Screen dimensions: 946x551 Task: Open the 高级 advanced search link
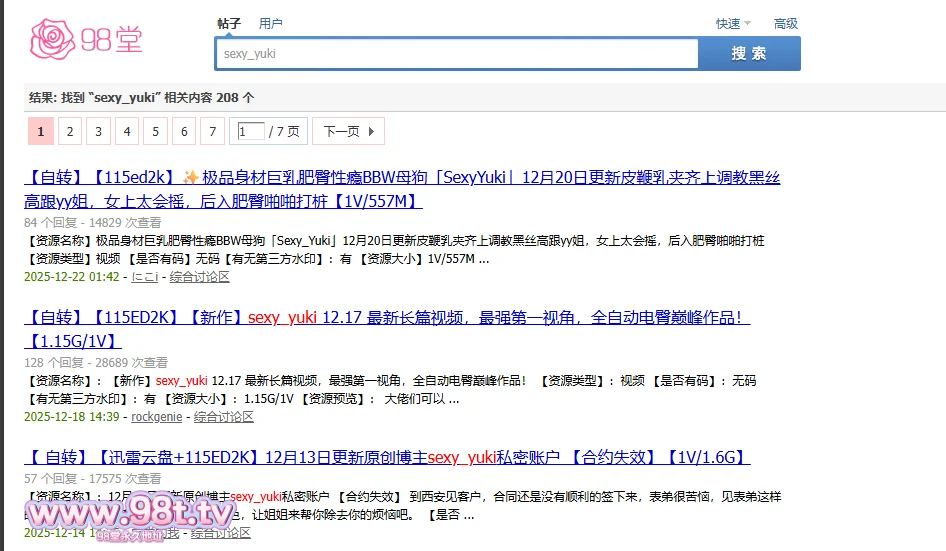coord(785,24)
